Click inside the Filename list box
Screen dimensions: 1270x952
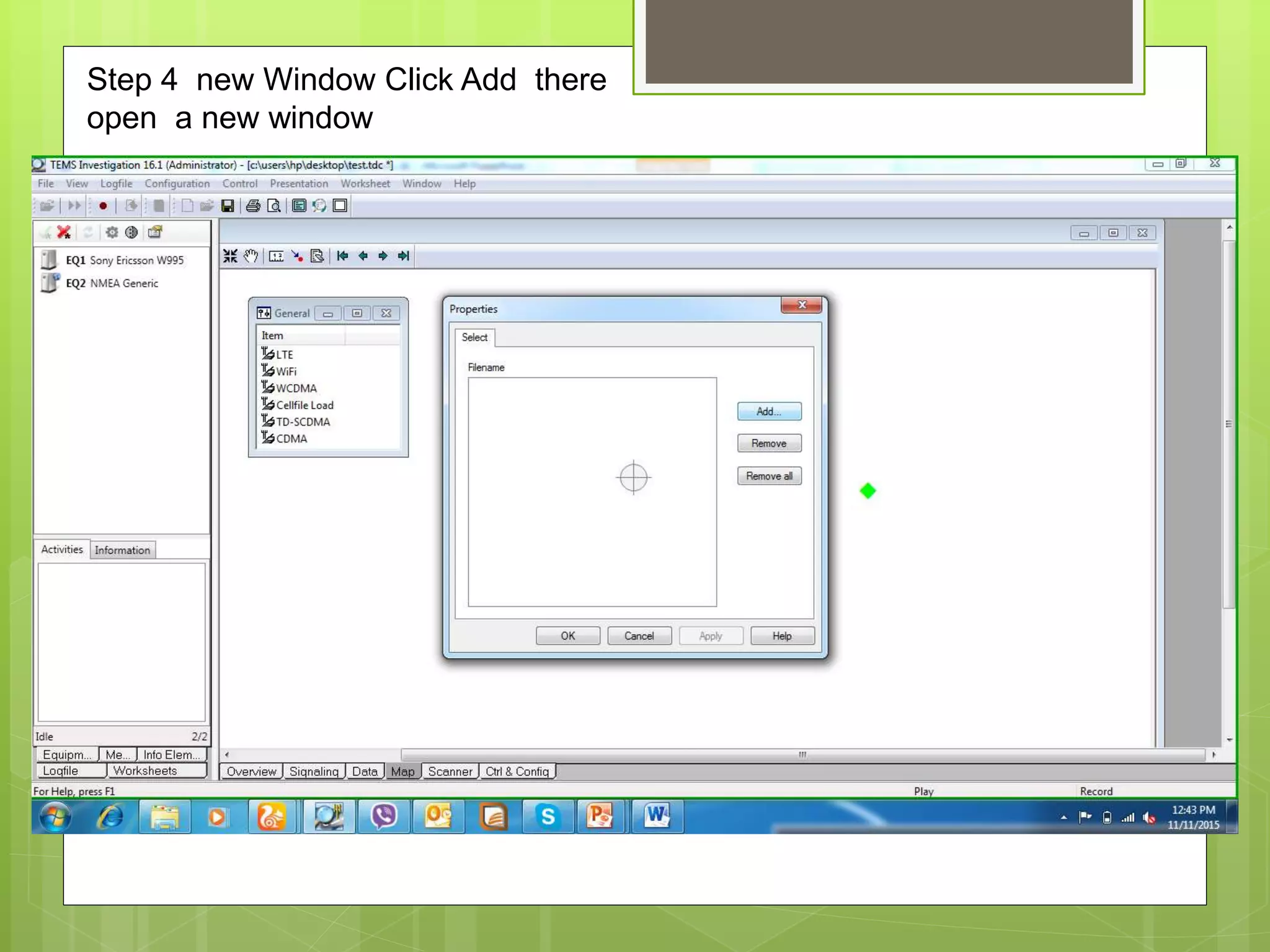click(x=592, y=492)
